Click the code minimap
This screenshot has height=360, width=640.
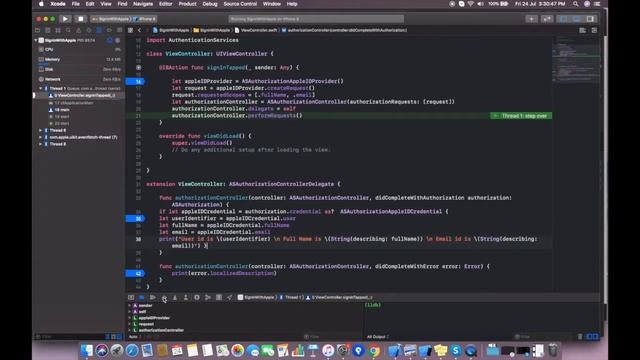coord(576,59)
